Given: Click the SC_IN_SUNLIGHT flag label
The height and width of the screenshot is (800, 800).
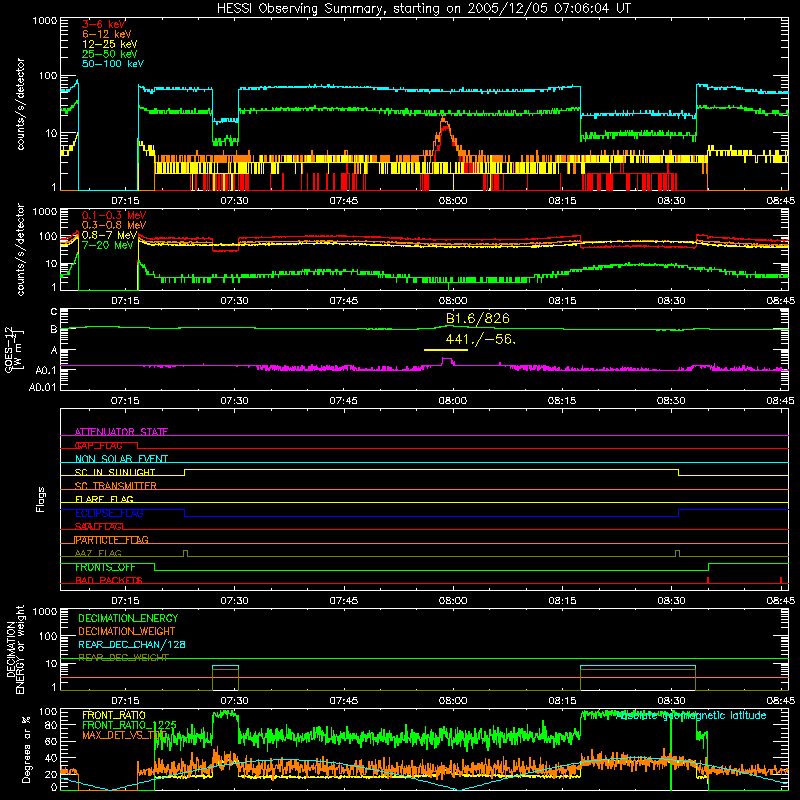Looking at the screenshot, I should point(115,472).
